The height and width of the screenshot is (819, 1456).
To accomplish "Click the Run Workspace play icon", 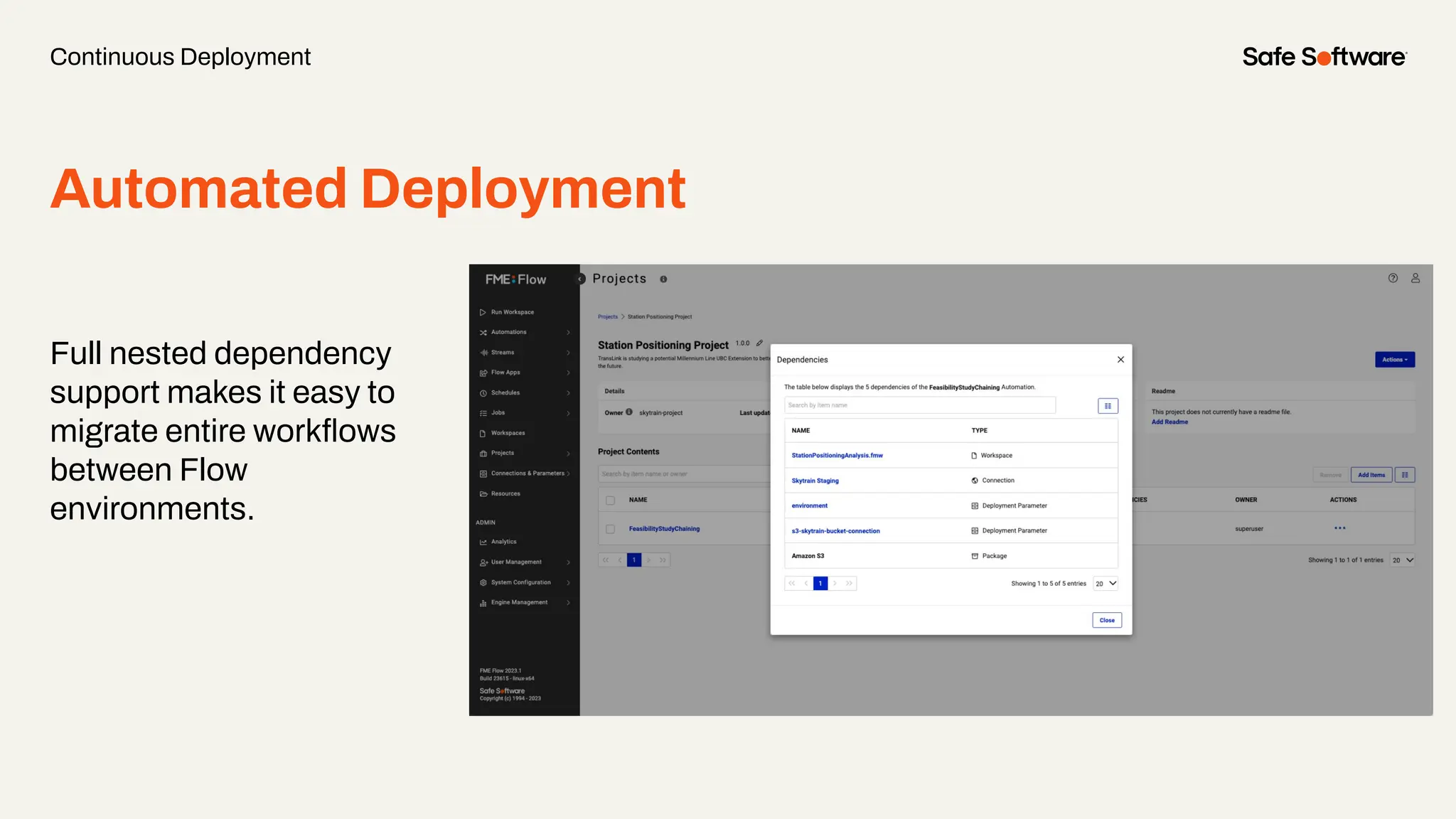I will (483, 312).
